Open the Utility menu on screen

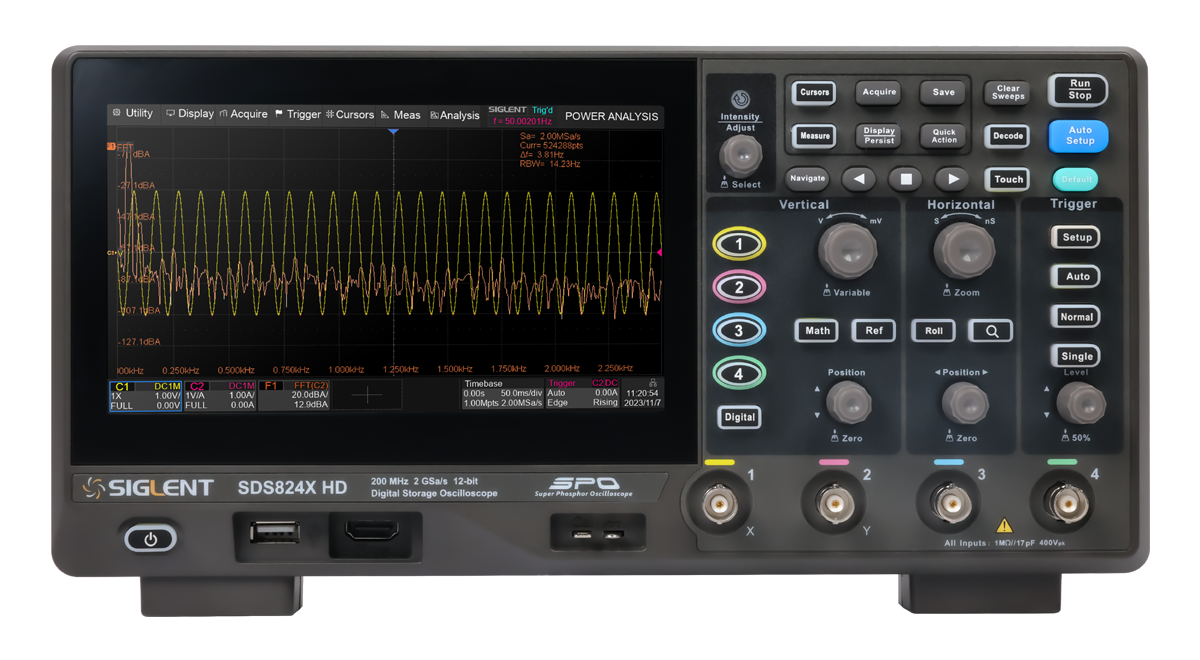(x=133, y=114)
